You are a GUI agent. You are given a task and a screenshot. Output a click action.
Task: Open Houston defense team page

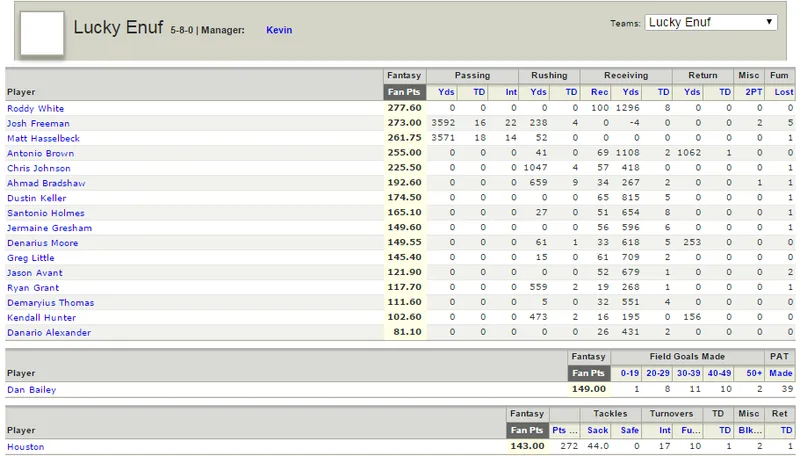[26, 447]
